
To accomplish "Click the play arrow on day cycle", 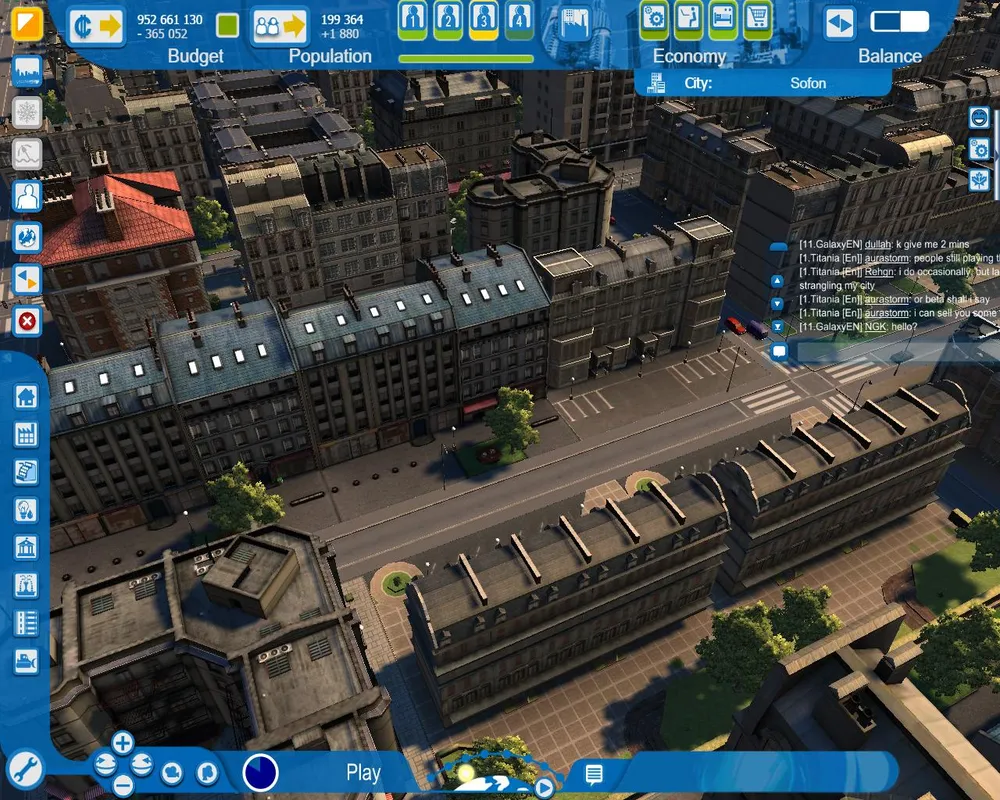I will [543, 787].
